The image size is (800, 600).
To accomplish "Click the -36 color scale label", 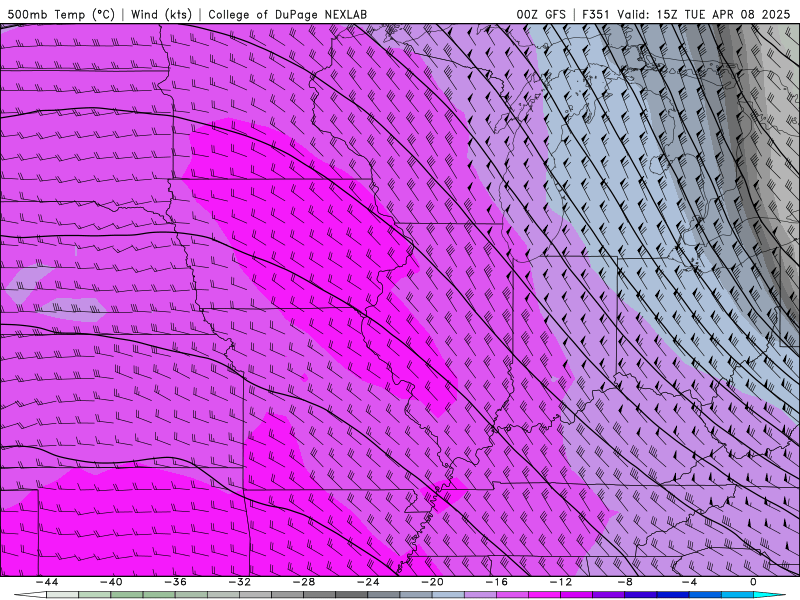I will pyautogui.click(x=176, y=582).
